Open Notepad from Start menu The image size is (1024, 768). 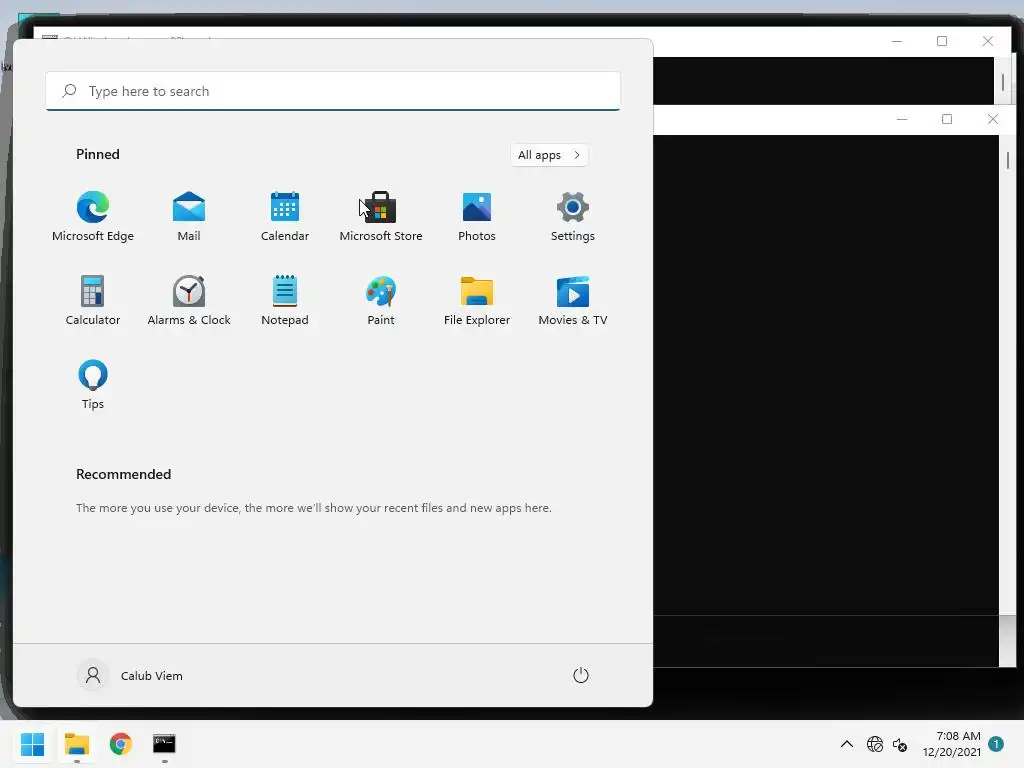[285, 300]
